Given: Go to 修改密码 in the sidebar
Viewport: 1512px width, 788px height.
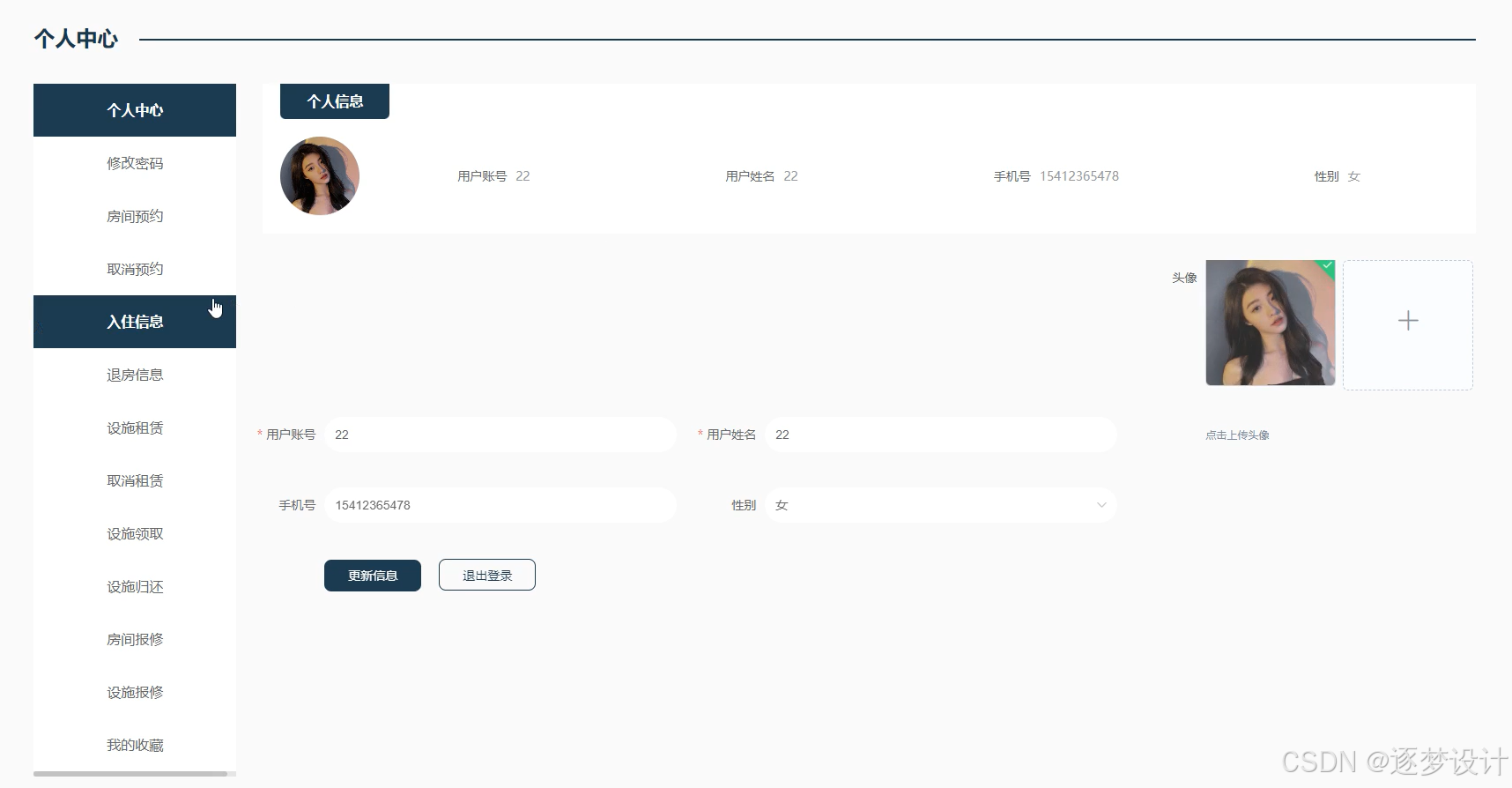Looking at the screenshot, I should 135,163.
